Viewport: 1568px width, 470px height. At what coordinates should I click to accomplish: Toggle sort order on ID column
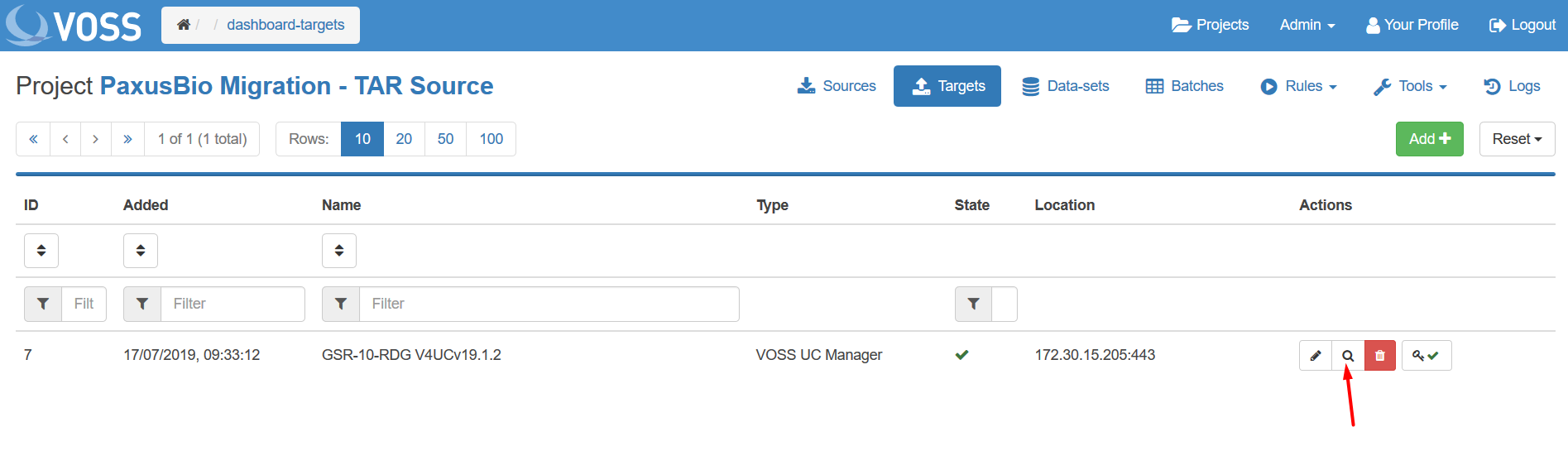41,251
